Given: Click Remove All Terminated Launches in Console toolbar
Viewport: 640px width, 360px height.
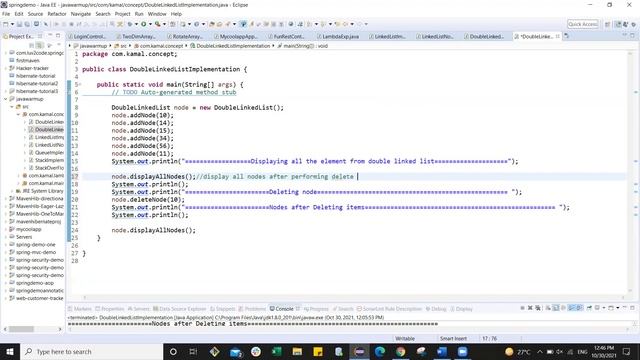Looking at the screenshot, I should pos(538,308).
